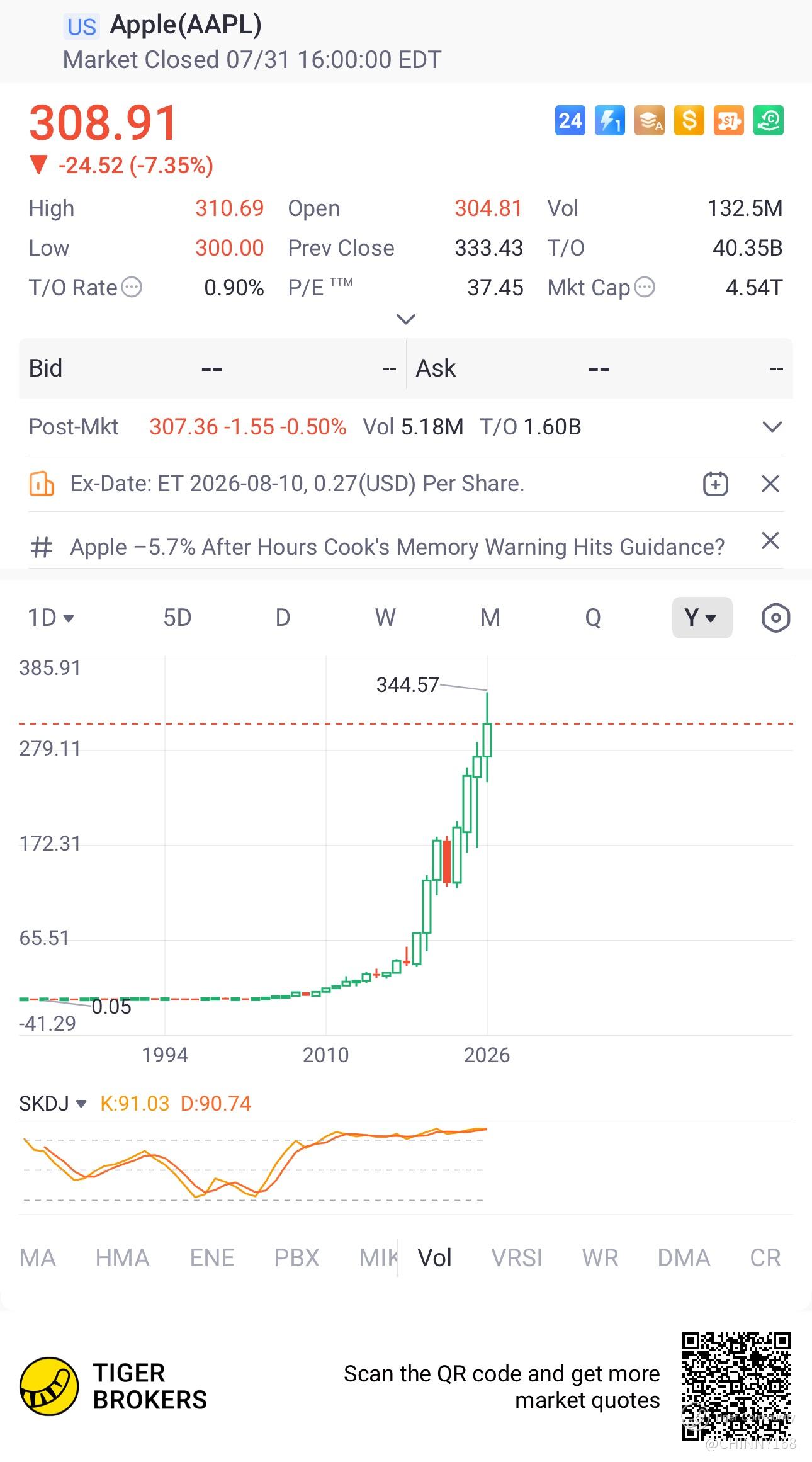The height and width of the screenshot is (1462, 812).
Task: Select the MA indicator option
Action: (38, 1257)
